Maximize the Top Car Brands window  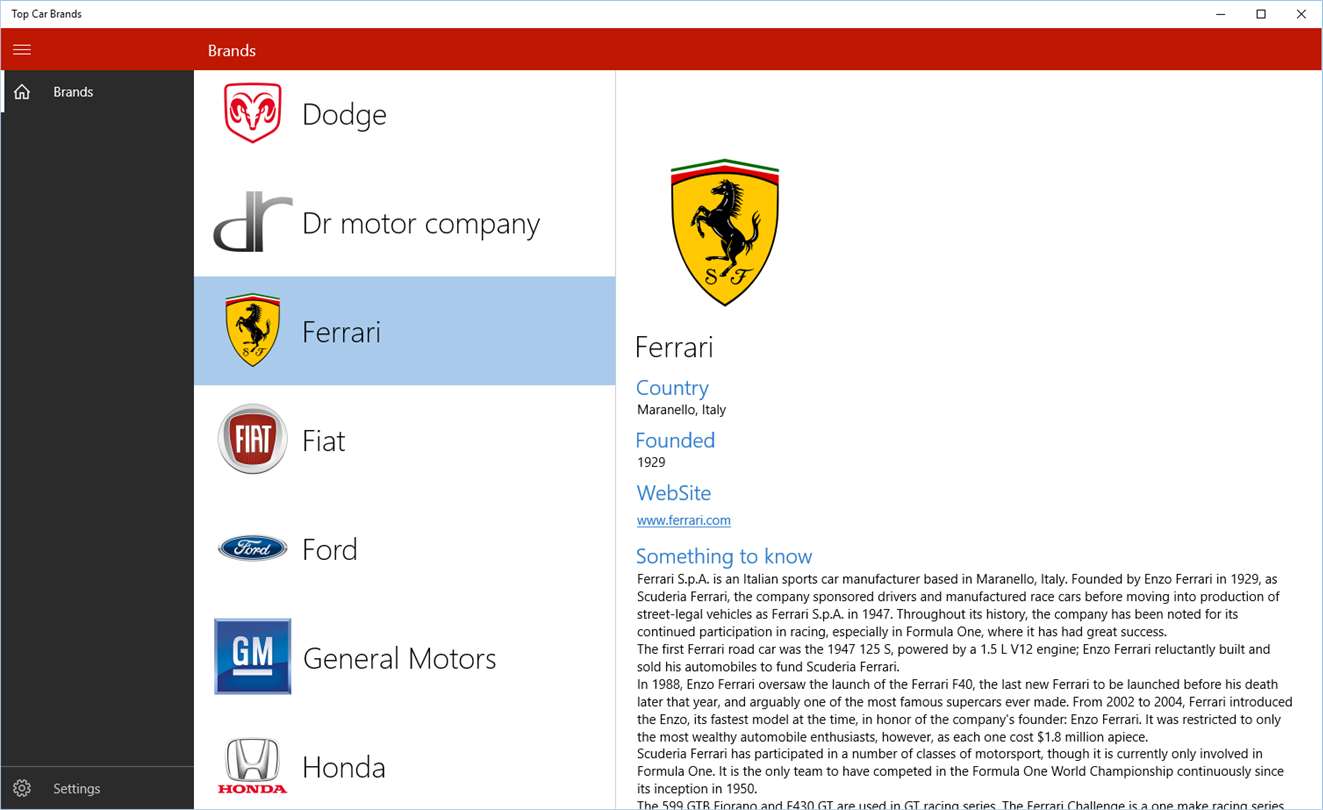tap(1261, 14)
